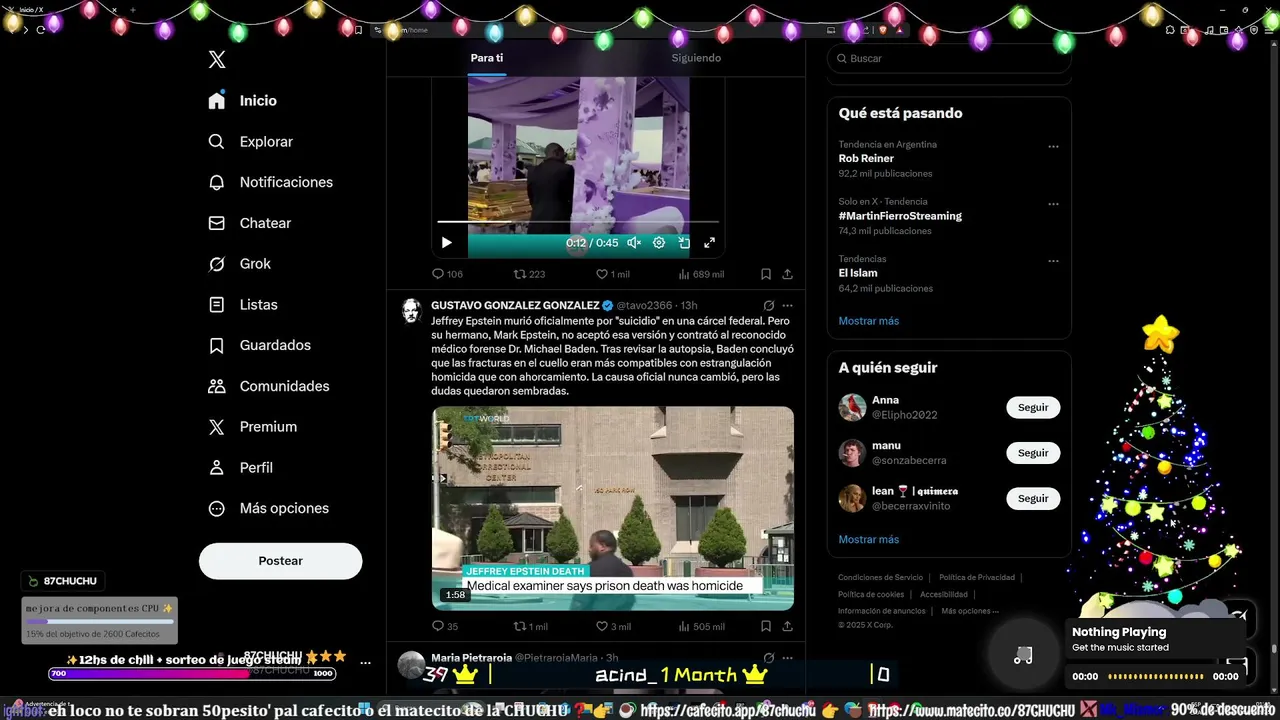Toggle picture-in-picture on video
Viewport: 1280px width, 720px height.
pos(684,242)
